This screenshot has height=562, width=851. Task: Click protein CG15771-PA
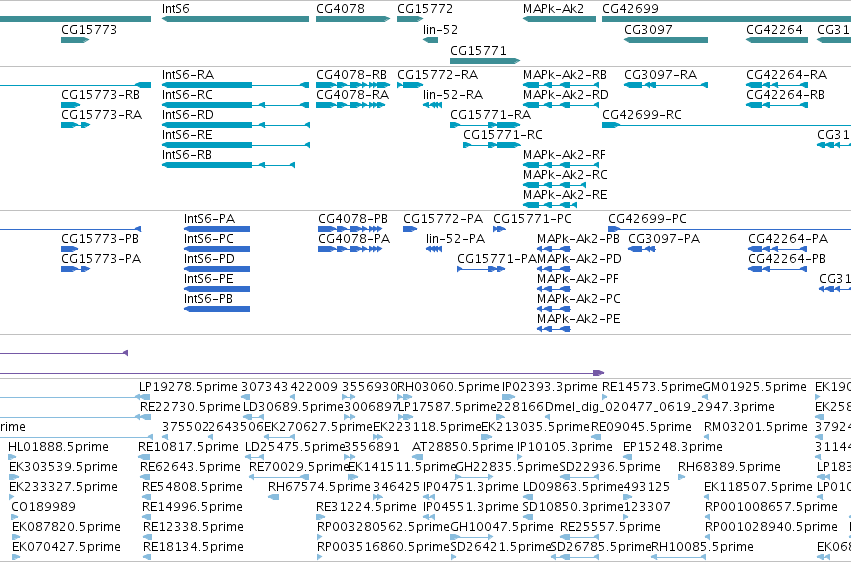click(481, 269)
